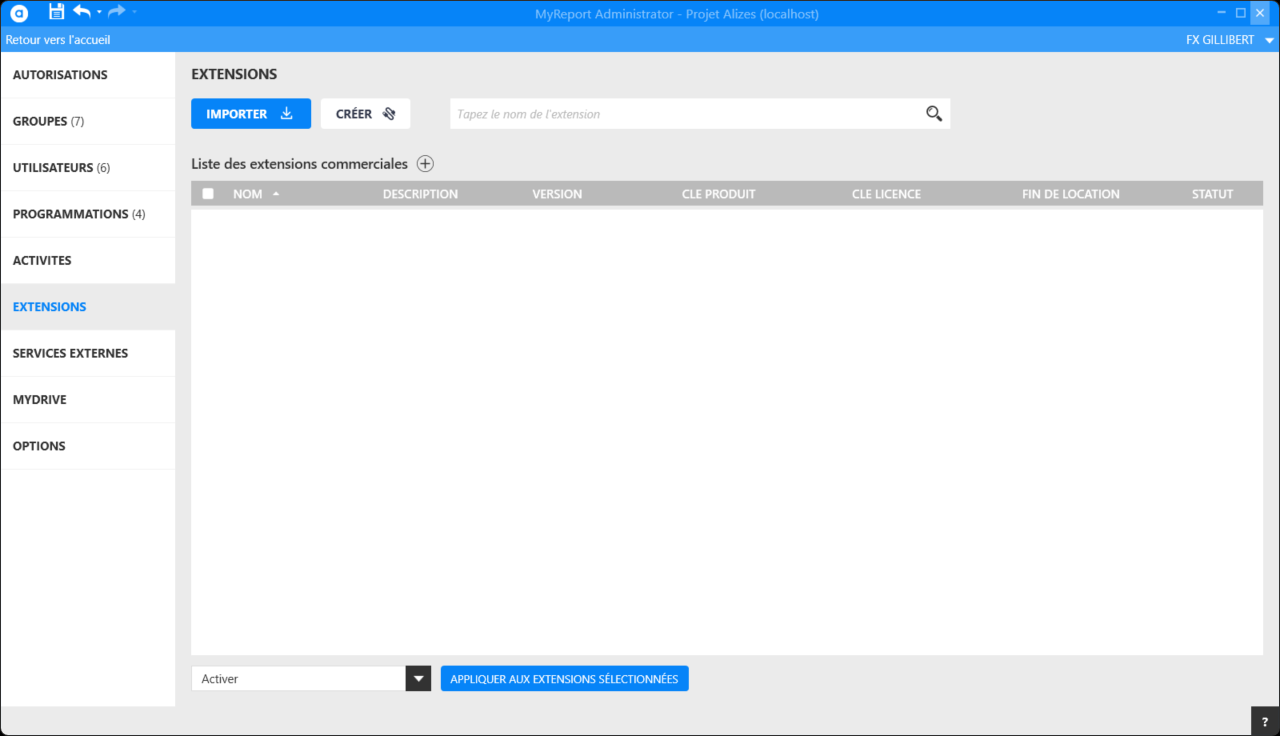This screenshot has width=1280, height=736.
Task: Open help with the question mark icon
Action: [x=1265, y=722]
